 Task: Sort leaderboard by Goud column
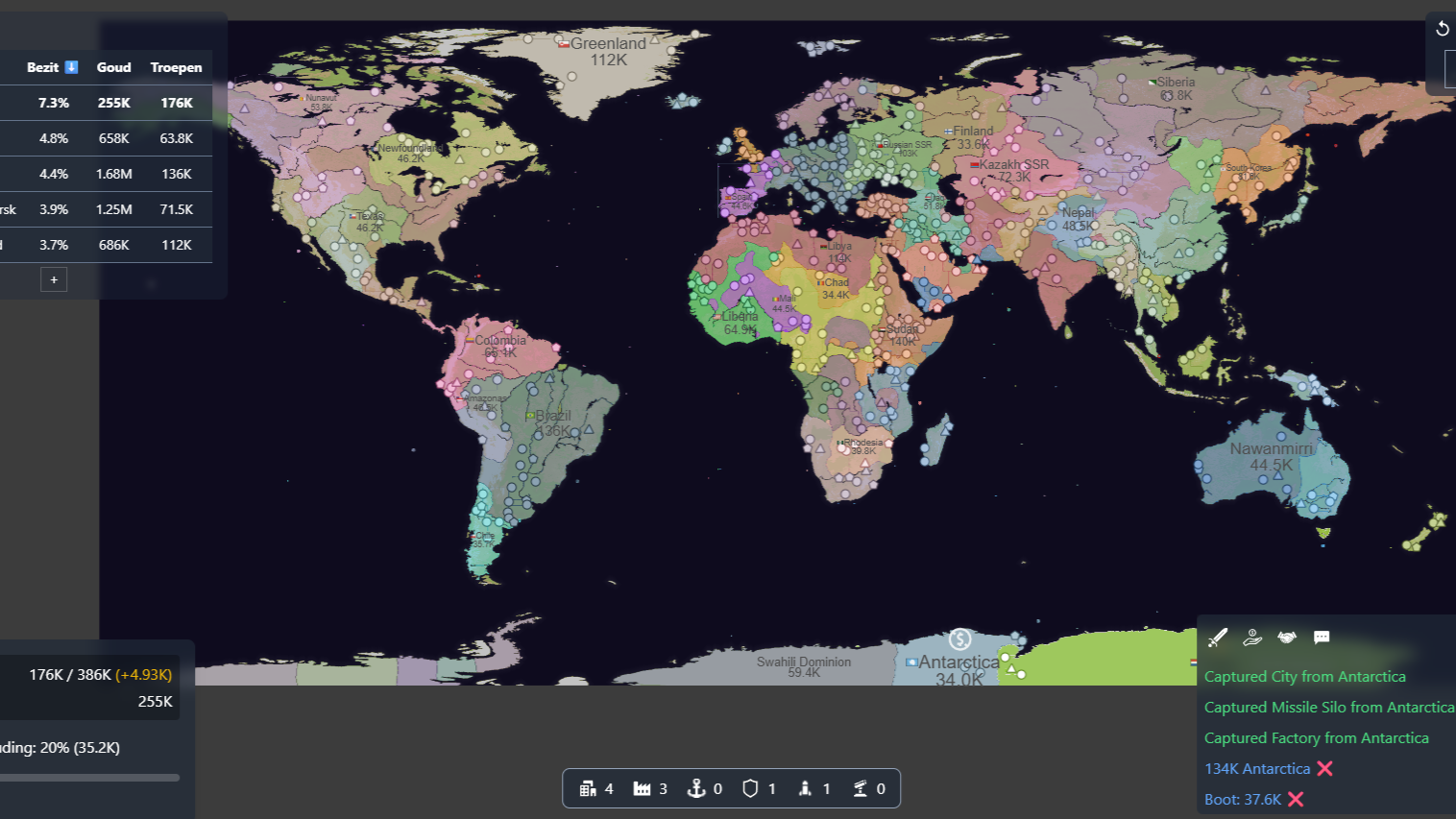(x=113, y=67)
